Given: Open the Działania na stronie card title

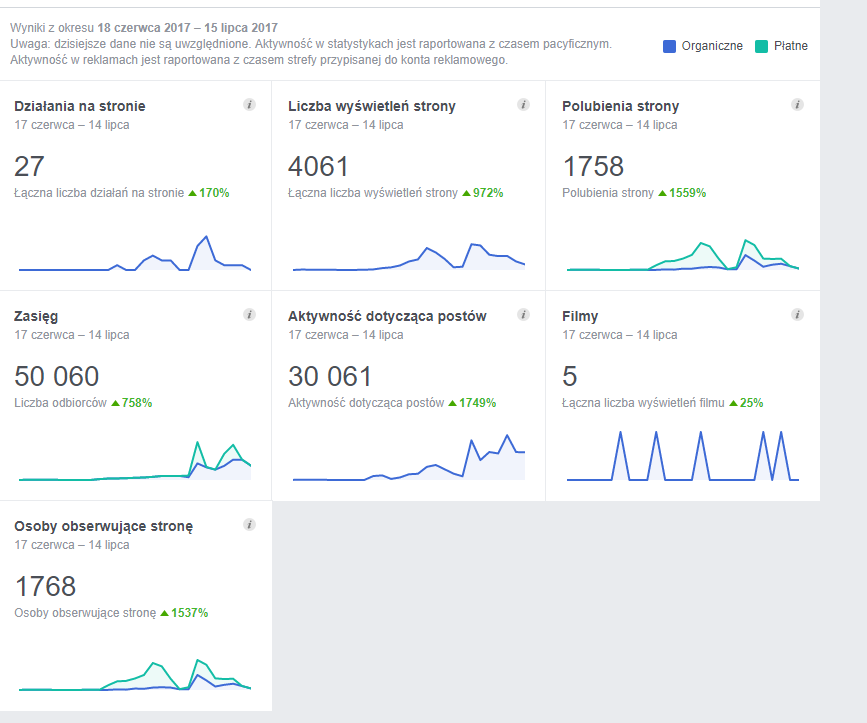Looking at the screenshot, I should [80, 106].
